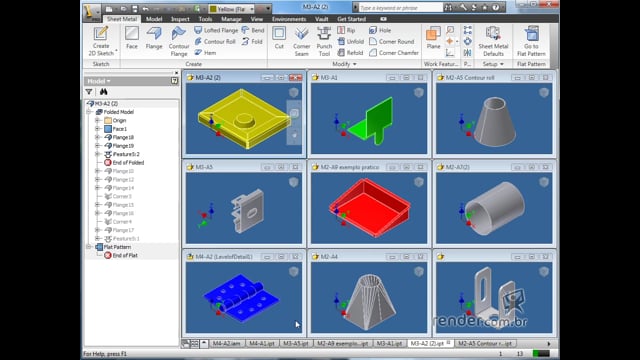Viewport: 640px width, 360px height.
Task: Open the Cut tool
Action: click(x=279, y=38)
